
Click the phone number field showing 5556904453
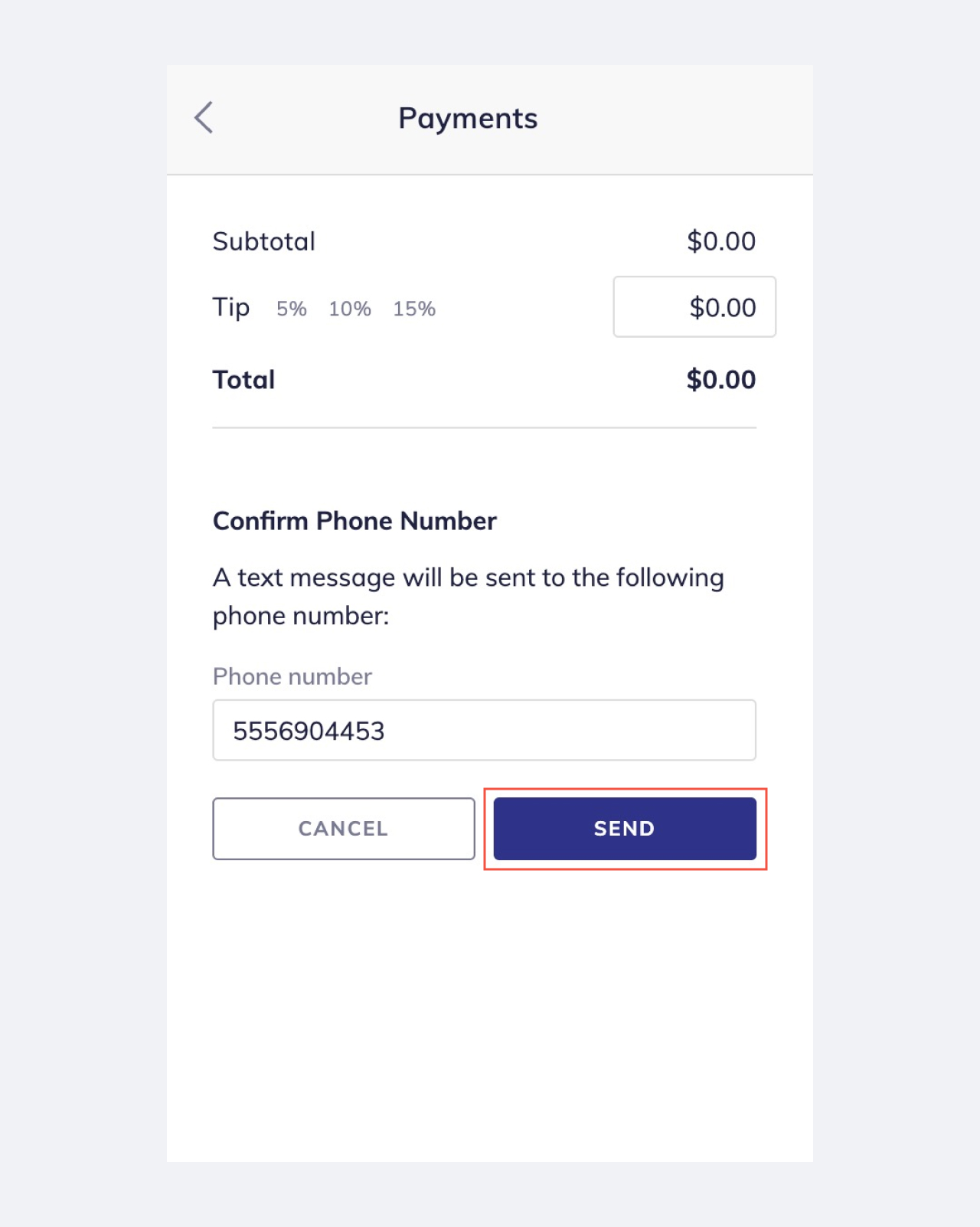pos(484,730)
